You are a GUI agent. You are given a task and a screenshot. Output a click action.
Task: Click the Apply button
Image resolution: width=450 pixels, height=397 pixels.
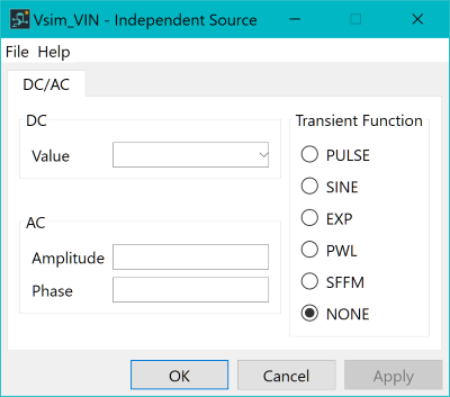tap(393, 375)
